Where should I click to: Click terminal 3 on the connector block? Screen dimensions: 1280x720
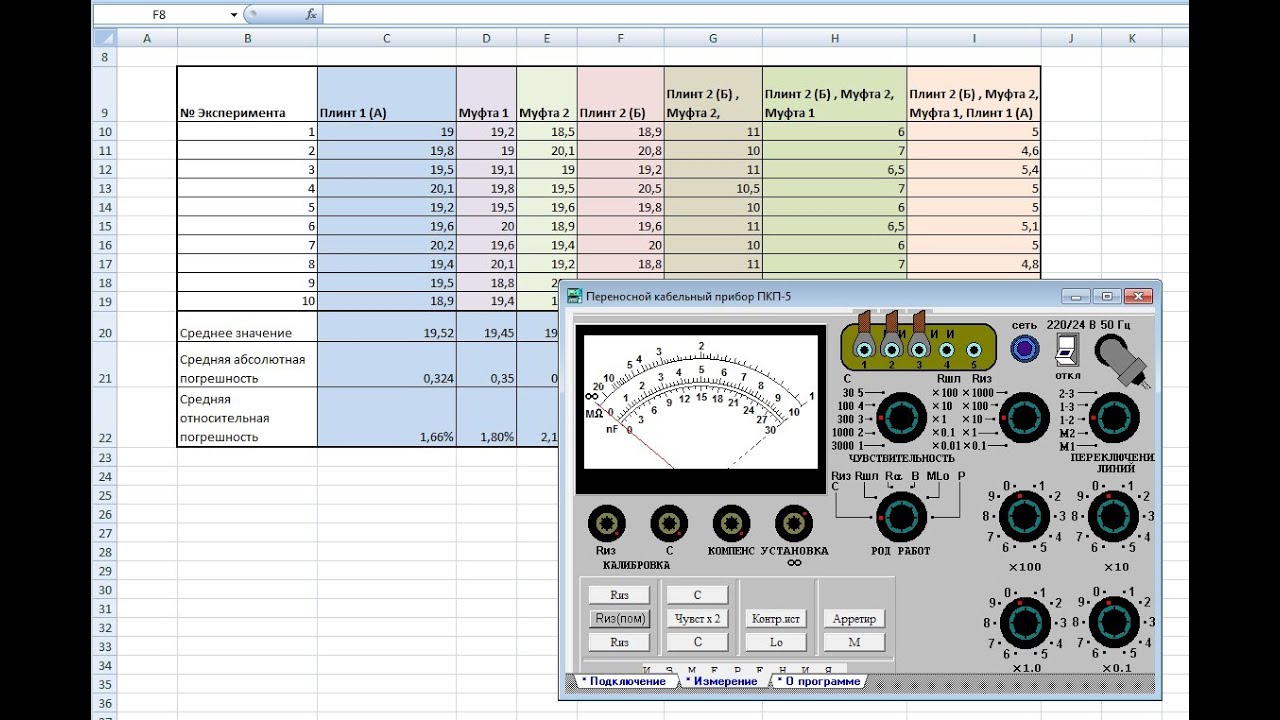pos(920,349)
